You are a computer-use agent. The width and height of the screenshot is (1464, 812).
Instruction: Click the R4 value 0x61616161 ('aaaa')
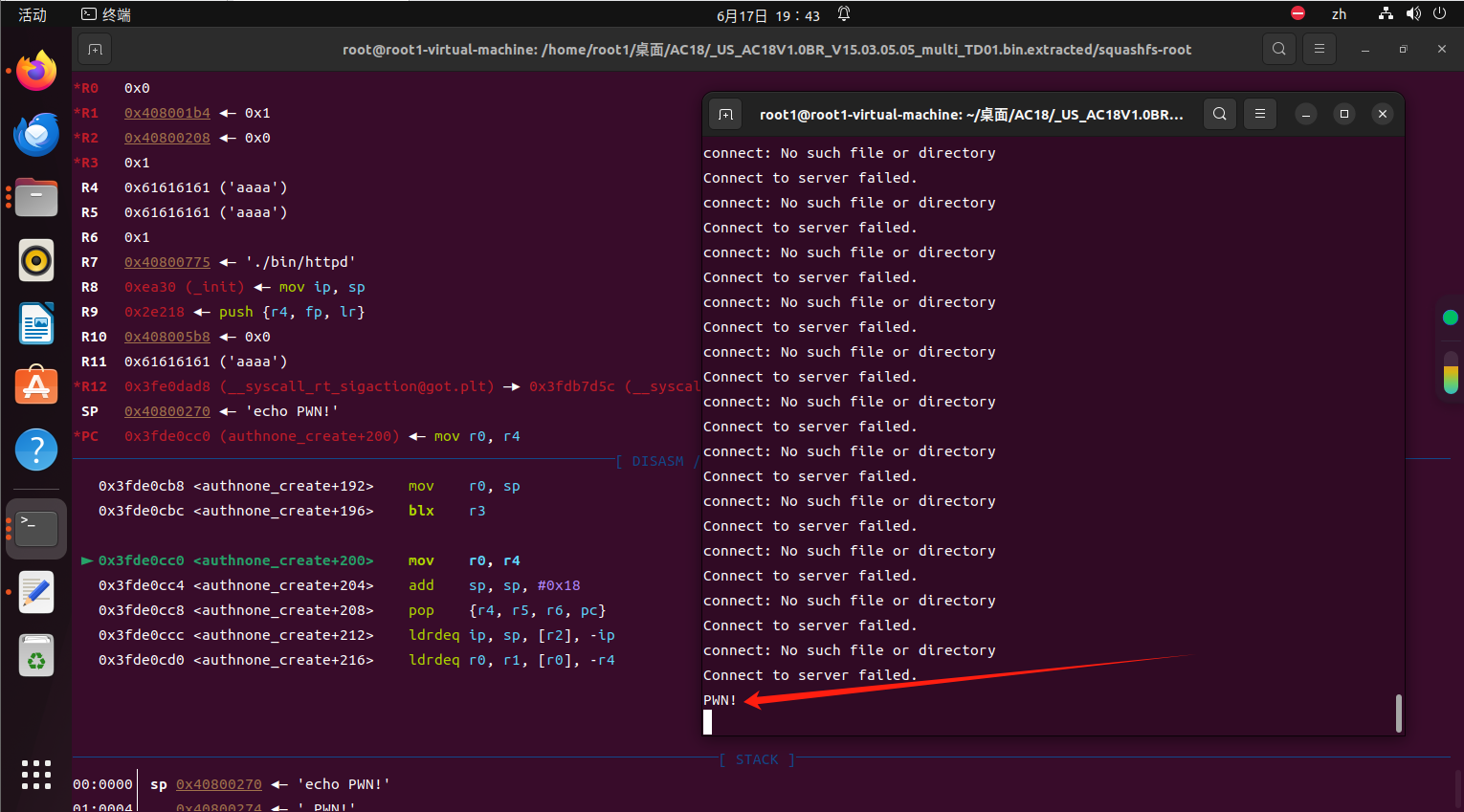pyautogui.click(x=206, y=187)
